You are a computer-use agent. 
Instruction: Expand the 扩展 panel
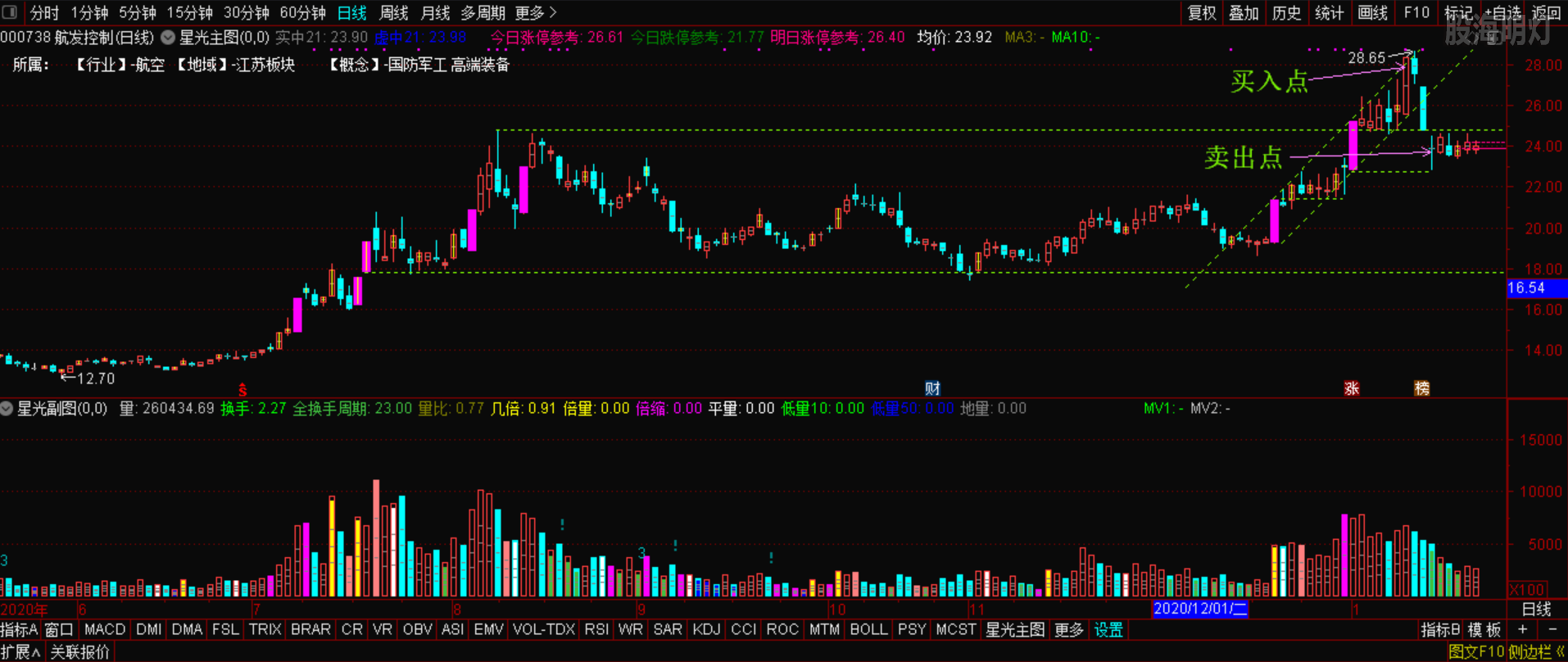[x=20, y=652]
